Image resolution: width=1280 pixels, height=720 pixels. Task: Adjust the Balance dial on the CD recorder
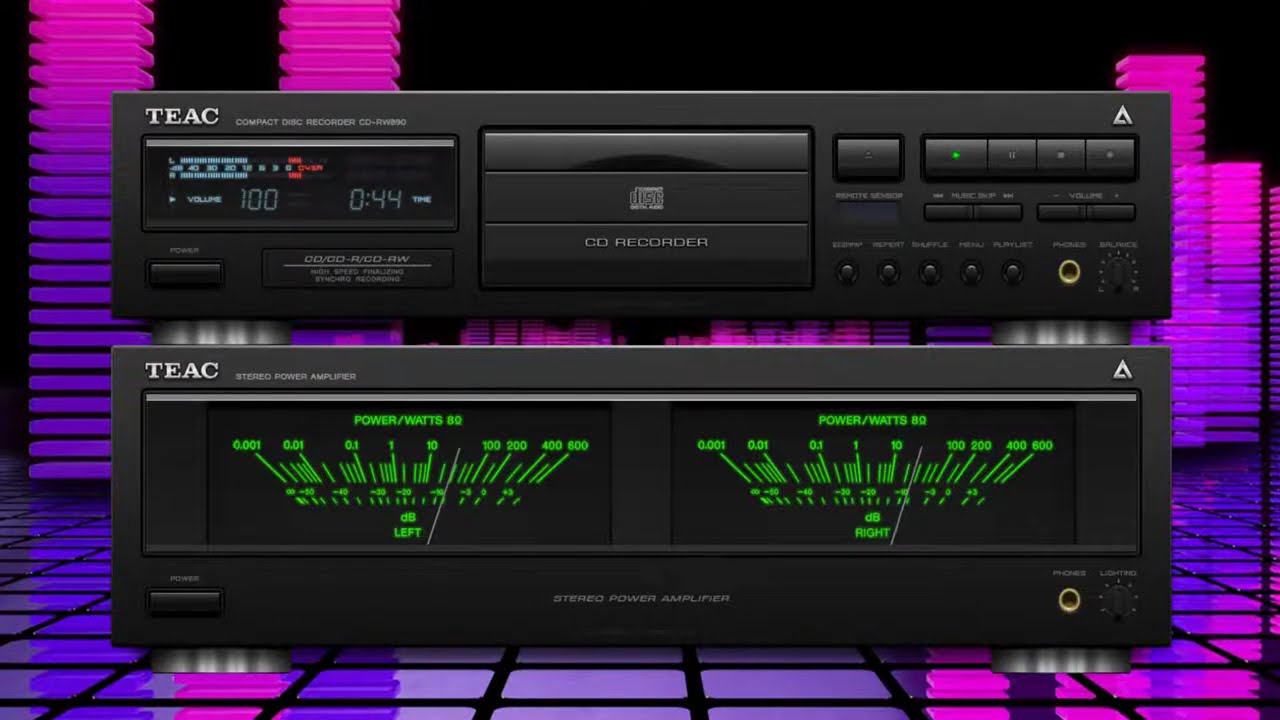point(1118,272)
